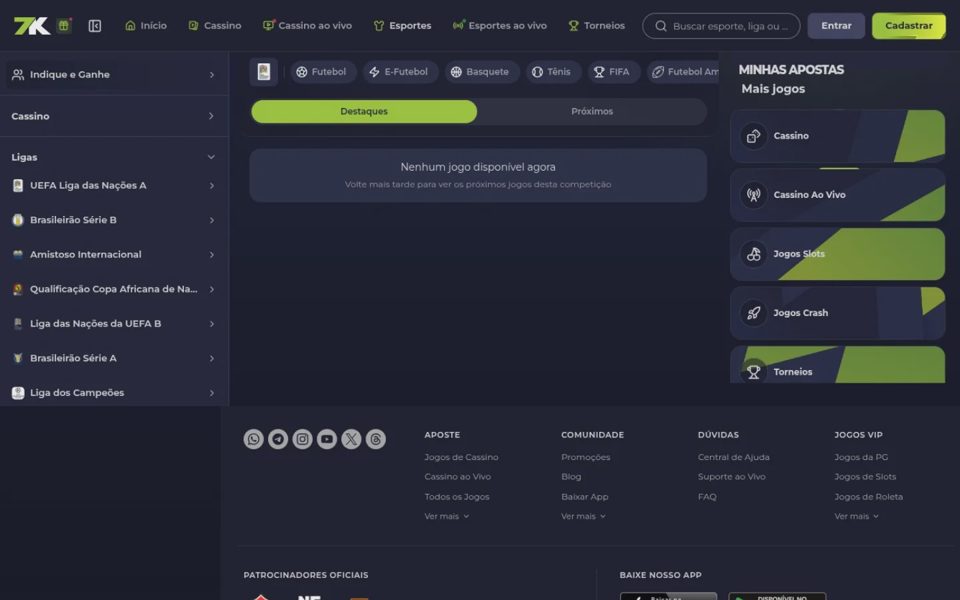Image resolution: width=960 pixels, height=600 pixels.
Task: Switch to Destaques toggle
Action: coord(364,111)
